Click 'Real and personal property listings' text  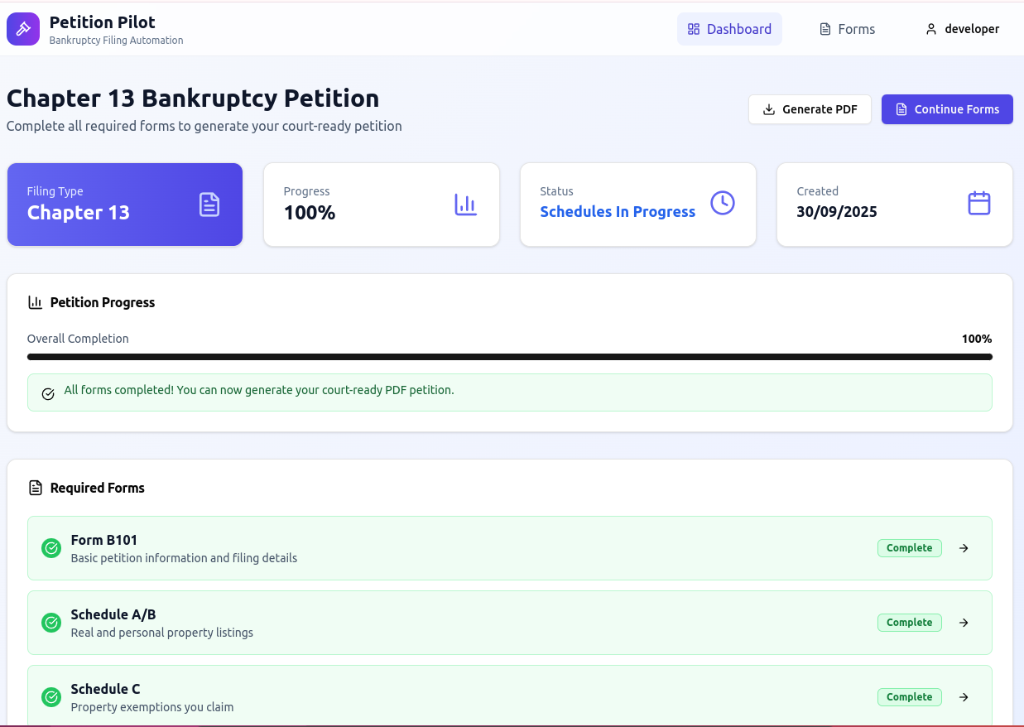162,632
